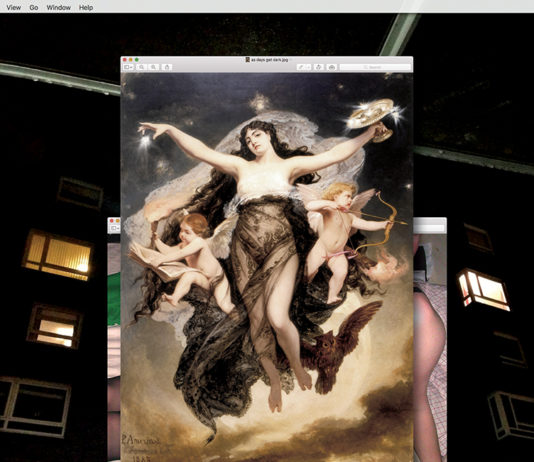Viewport: 534px width, 462px height.
Task: Minimize the front Preview window
Action: pyautogui.click(x=130, y=60)
